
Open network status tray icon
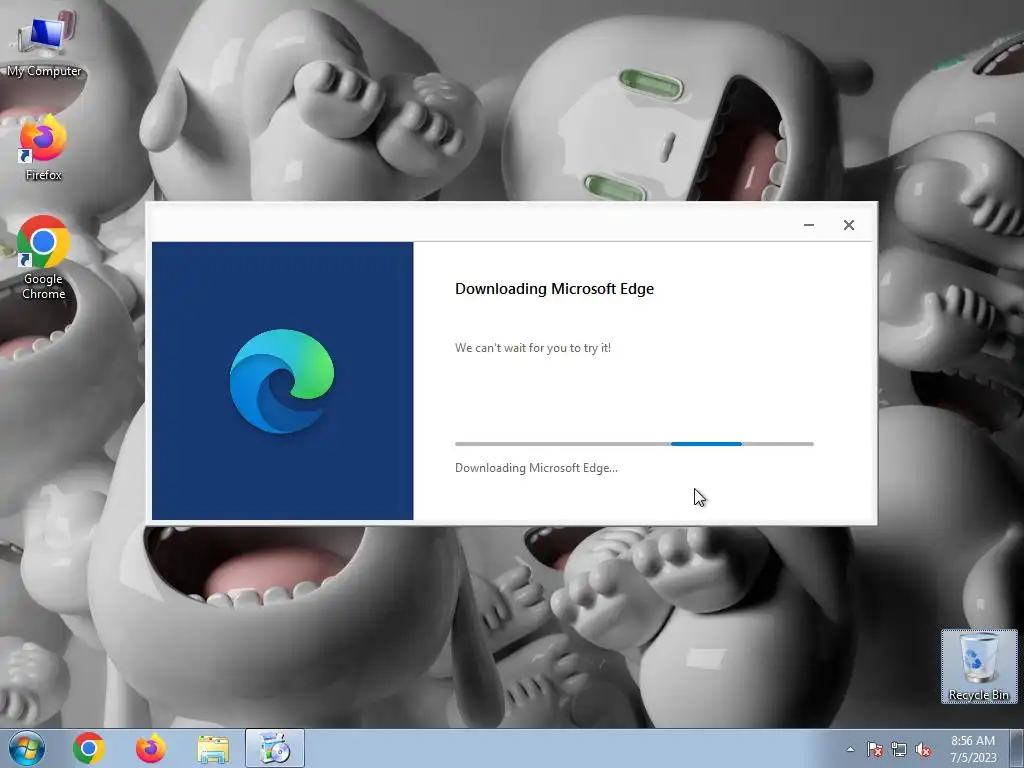[x=899, y=750]
